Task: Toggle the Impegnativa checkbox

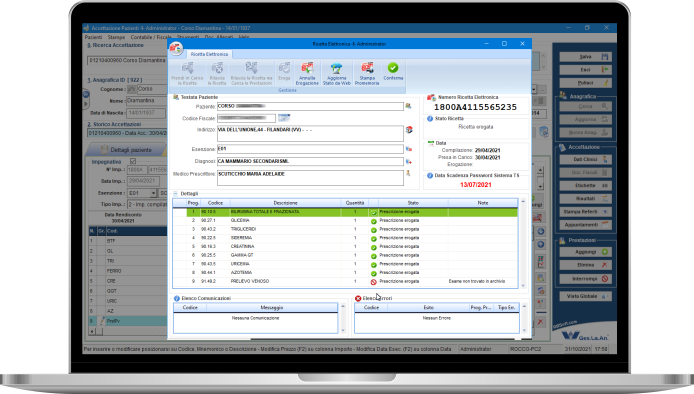Action: [x=133, y=162]
